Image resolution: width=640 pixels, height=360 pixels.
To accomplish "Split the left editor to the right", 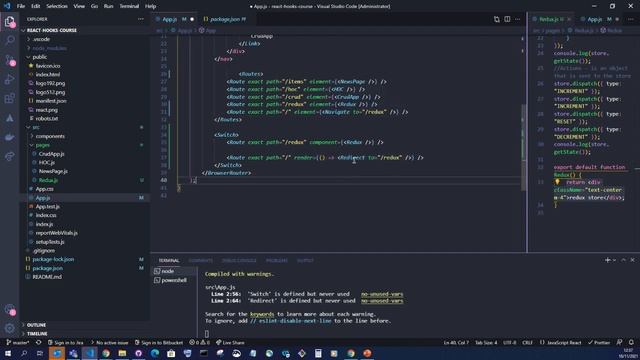I will 507,19.
